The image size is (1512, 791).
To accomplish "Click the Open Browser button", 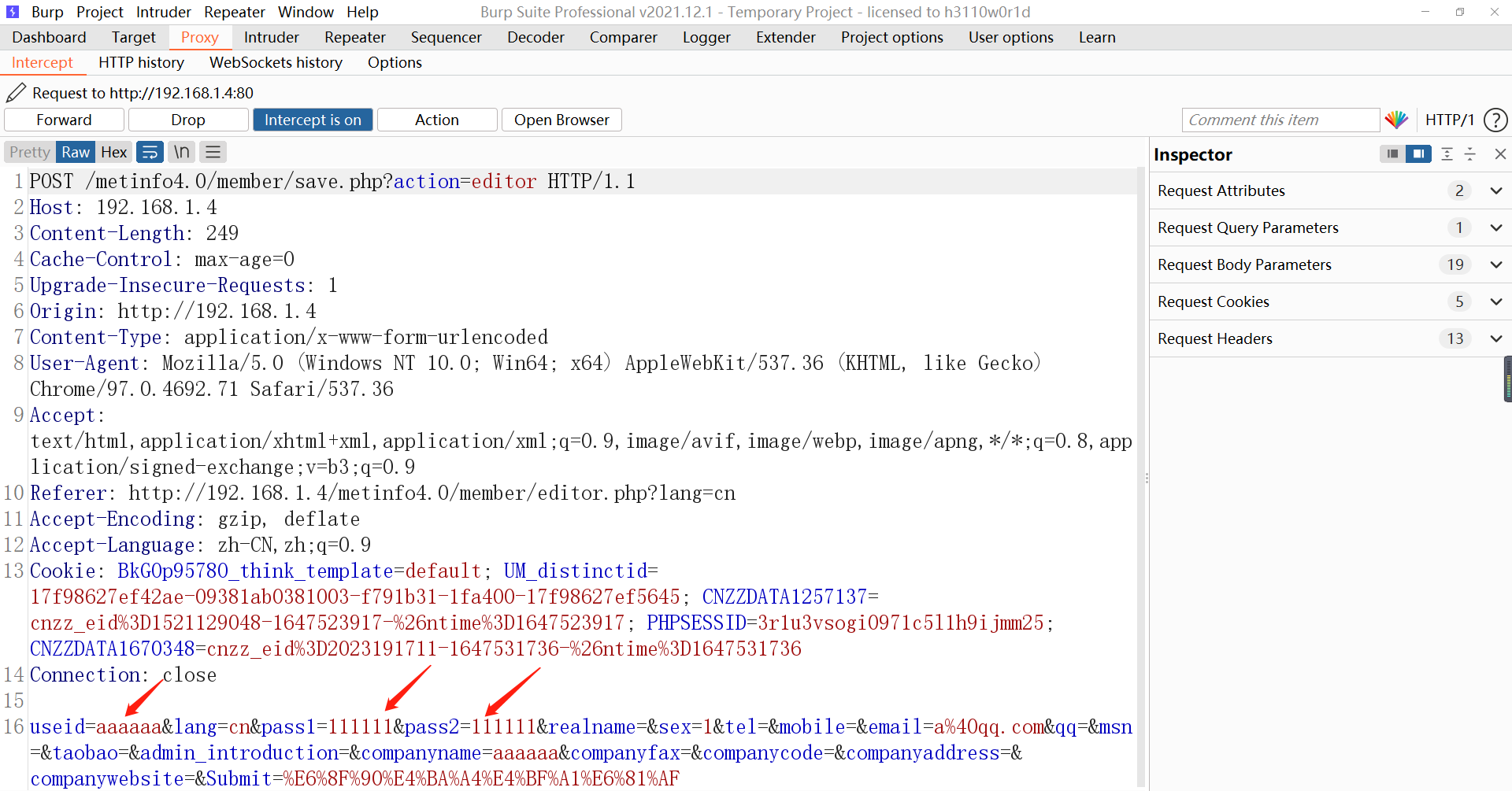I will pyautogui.click(x=561, y=120).
